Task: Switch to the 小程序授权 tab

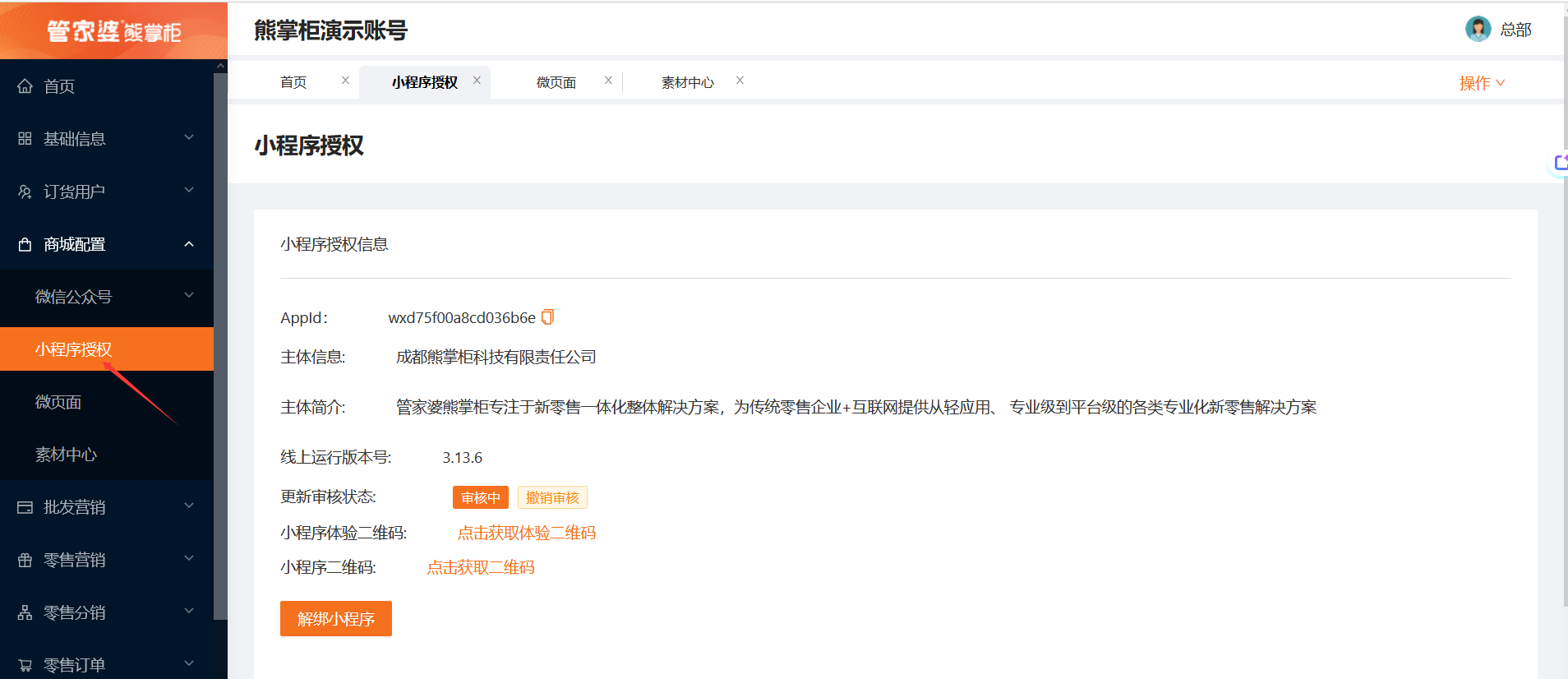Action: [x=424, y=82]
